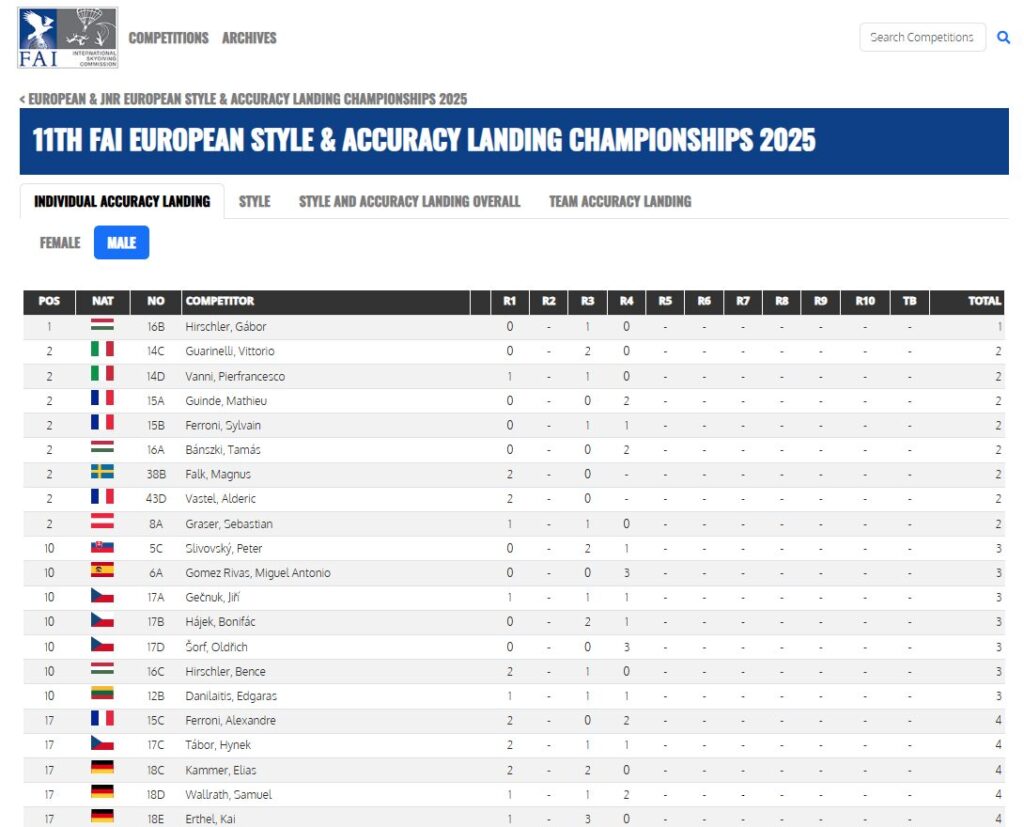
Task: Select the Male results toggle
Action: (121, 243)
